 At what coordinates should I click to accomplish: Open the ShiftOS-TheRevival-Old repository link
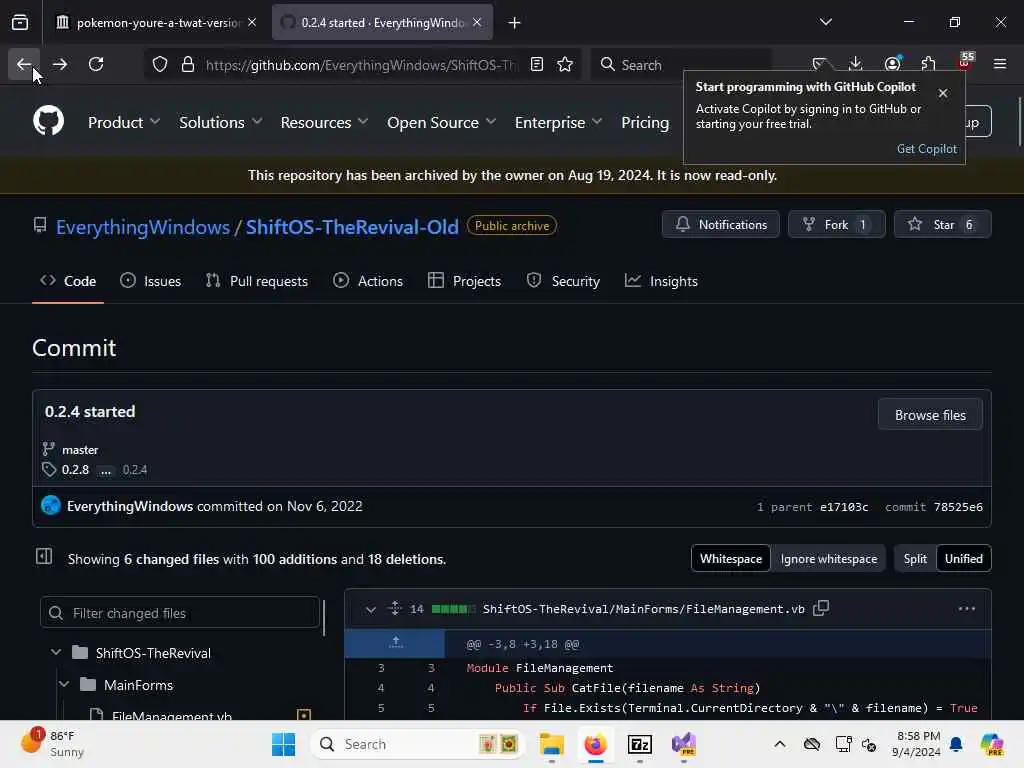click(352, 227)
